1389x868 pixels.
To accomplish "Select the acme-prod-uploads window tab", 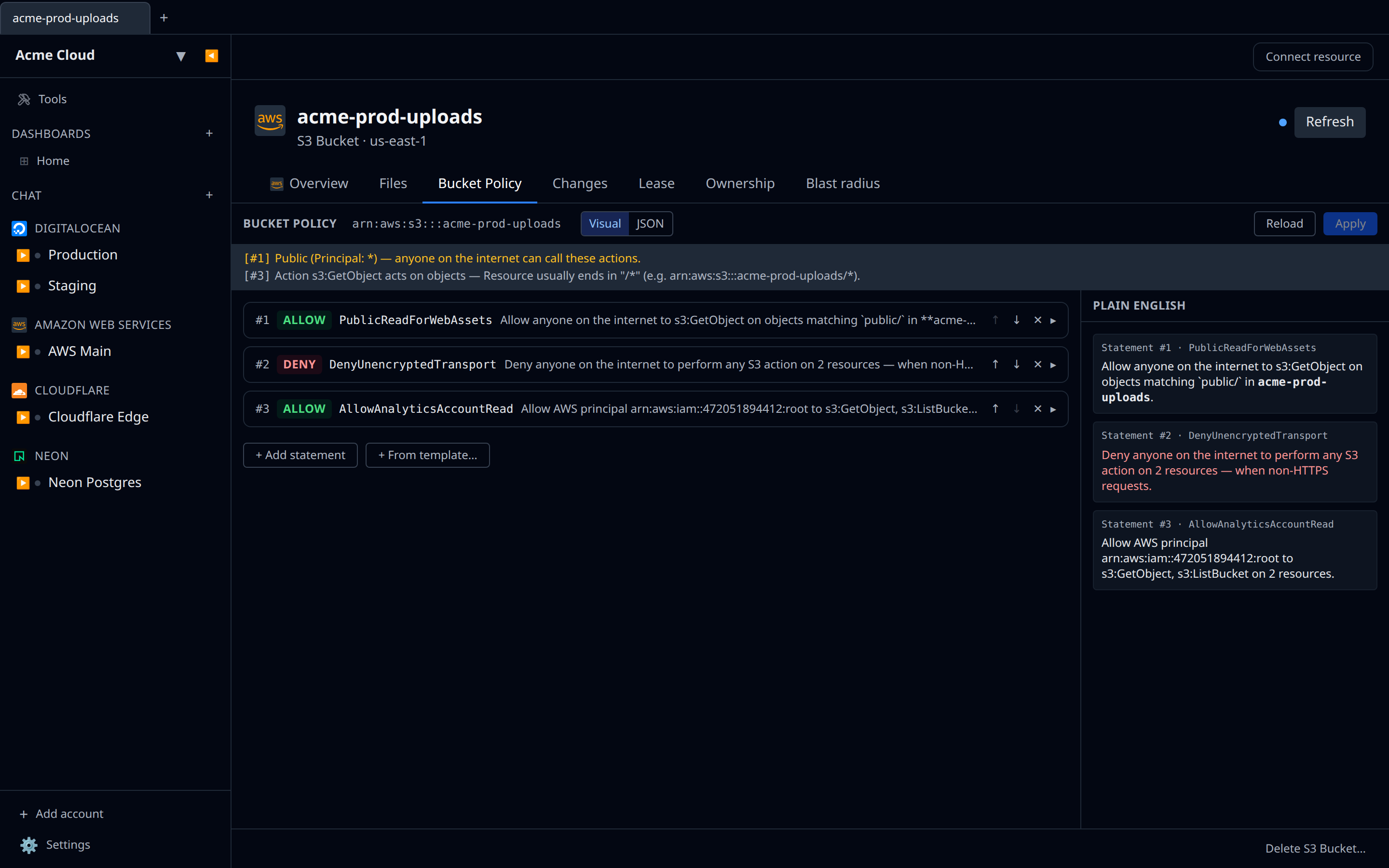I will [75, 18].
